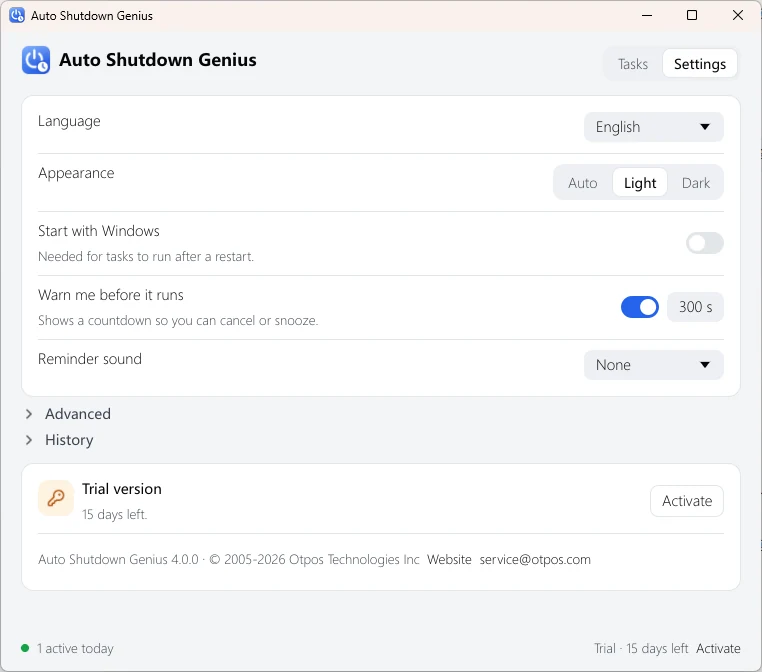Image resolution: width=762 pixels, height=672 pixels.
Task: Expand the History section
Action: coord(59,440)
